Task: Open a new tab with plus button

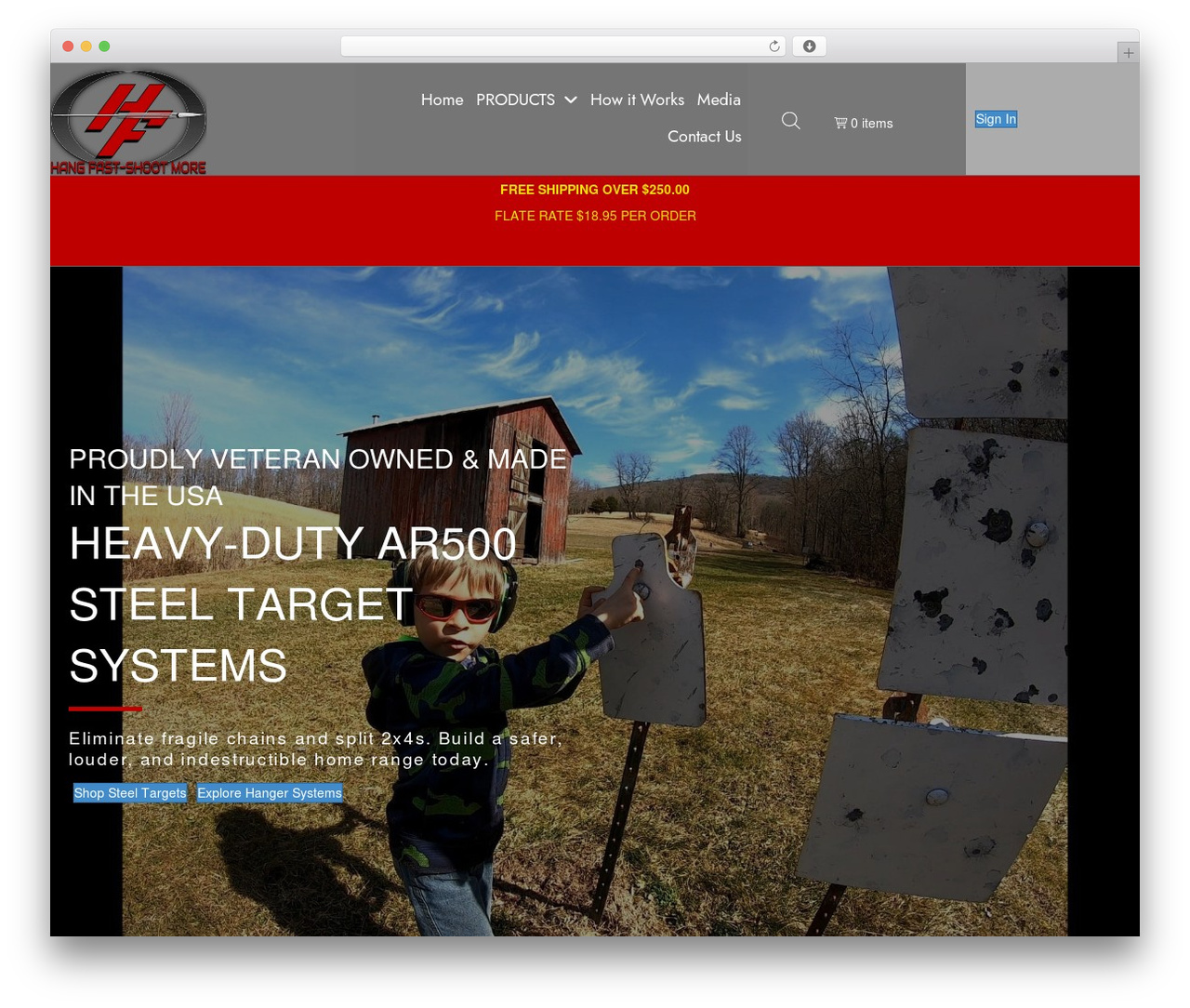Action: click(1128, 53)
